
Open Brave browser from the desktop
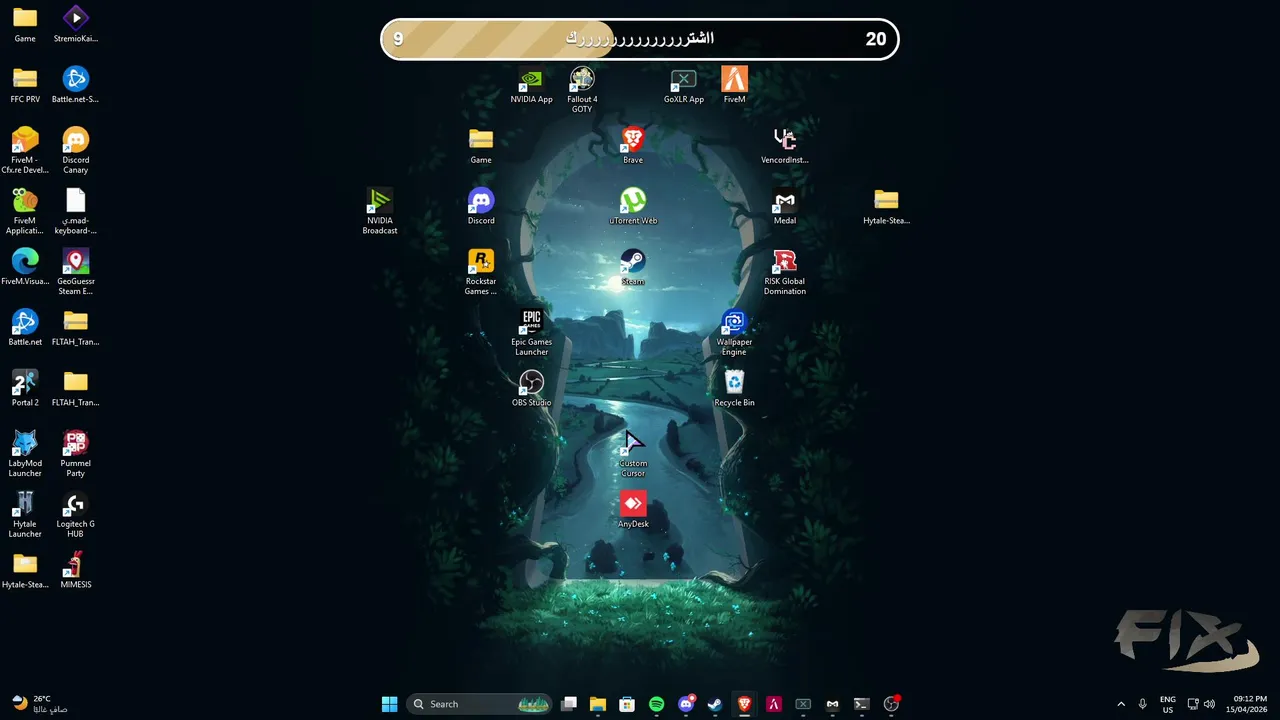tap(633, 146)
